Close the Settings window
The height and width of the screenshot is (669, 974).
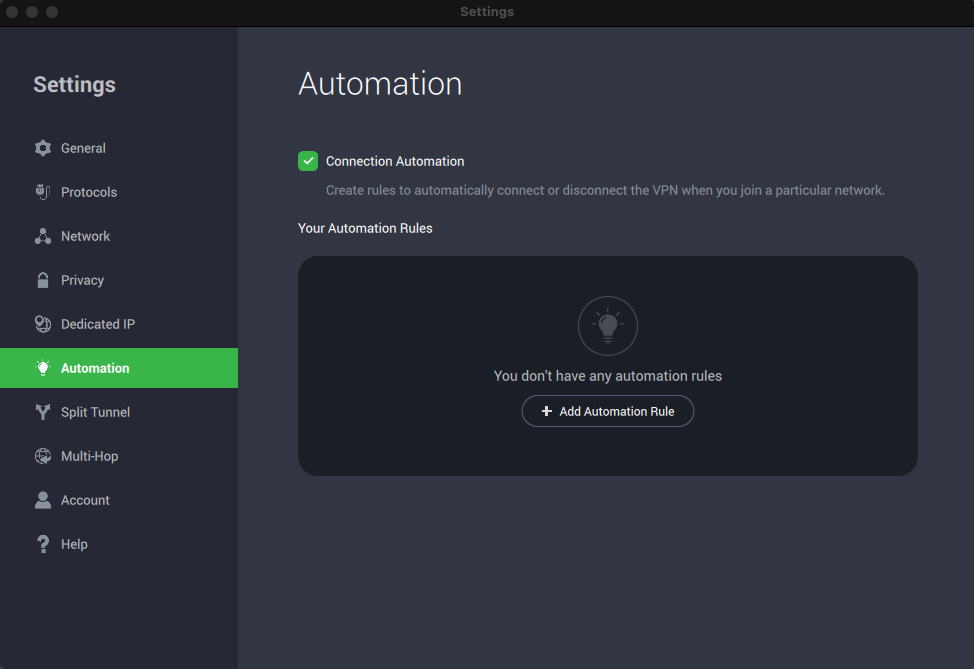(13, 12)
